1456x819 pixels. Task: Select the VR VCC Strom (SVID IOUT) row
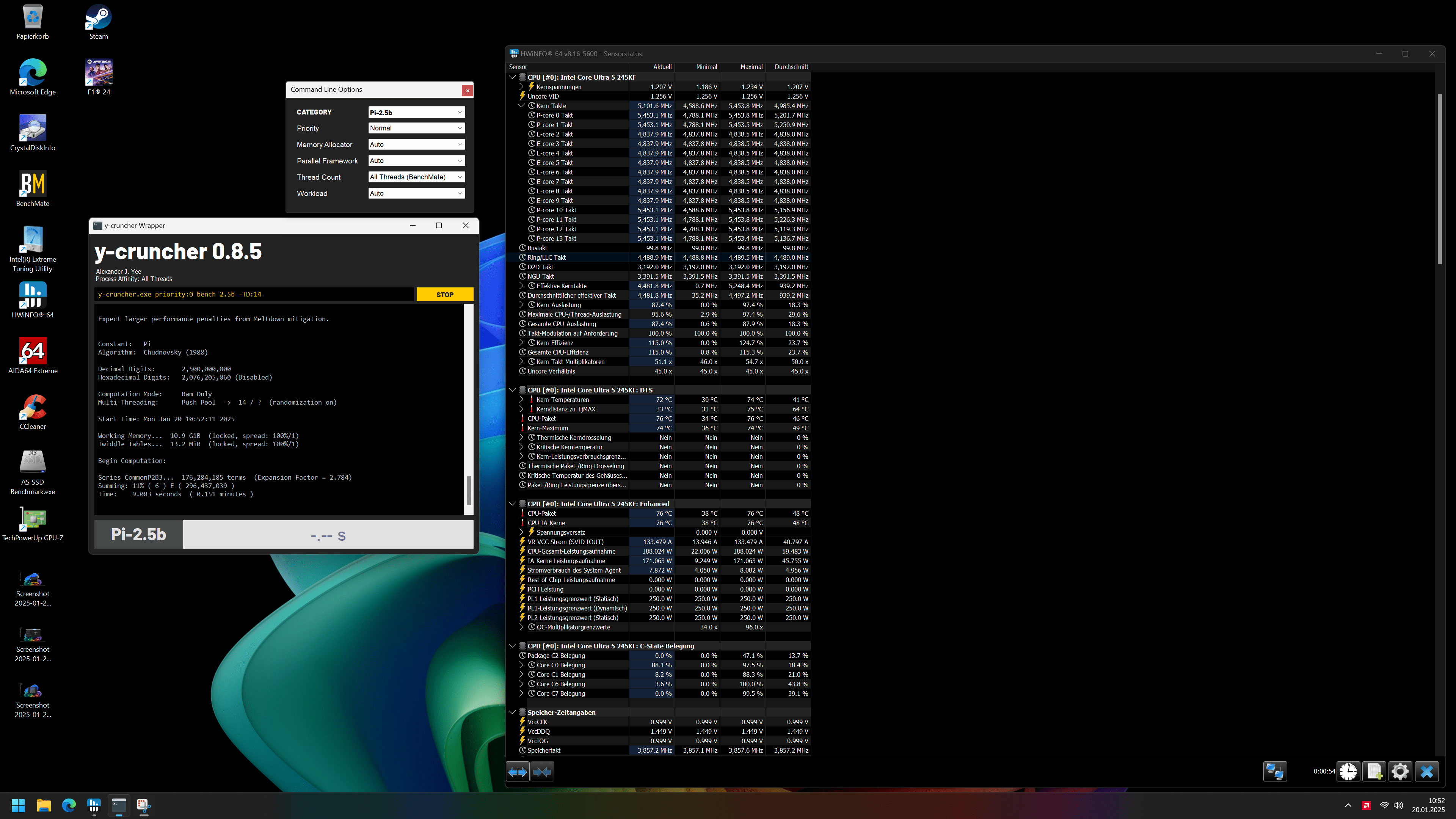pos(659,541)
